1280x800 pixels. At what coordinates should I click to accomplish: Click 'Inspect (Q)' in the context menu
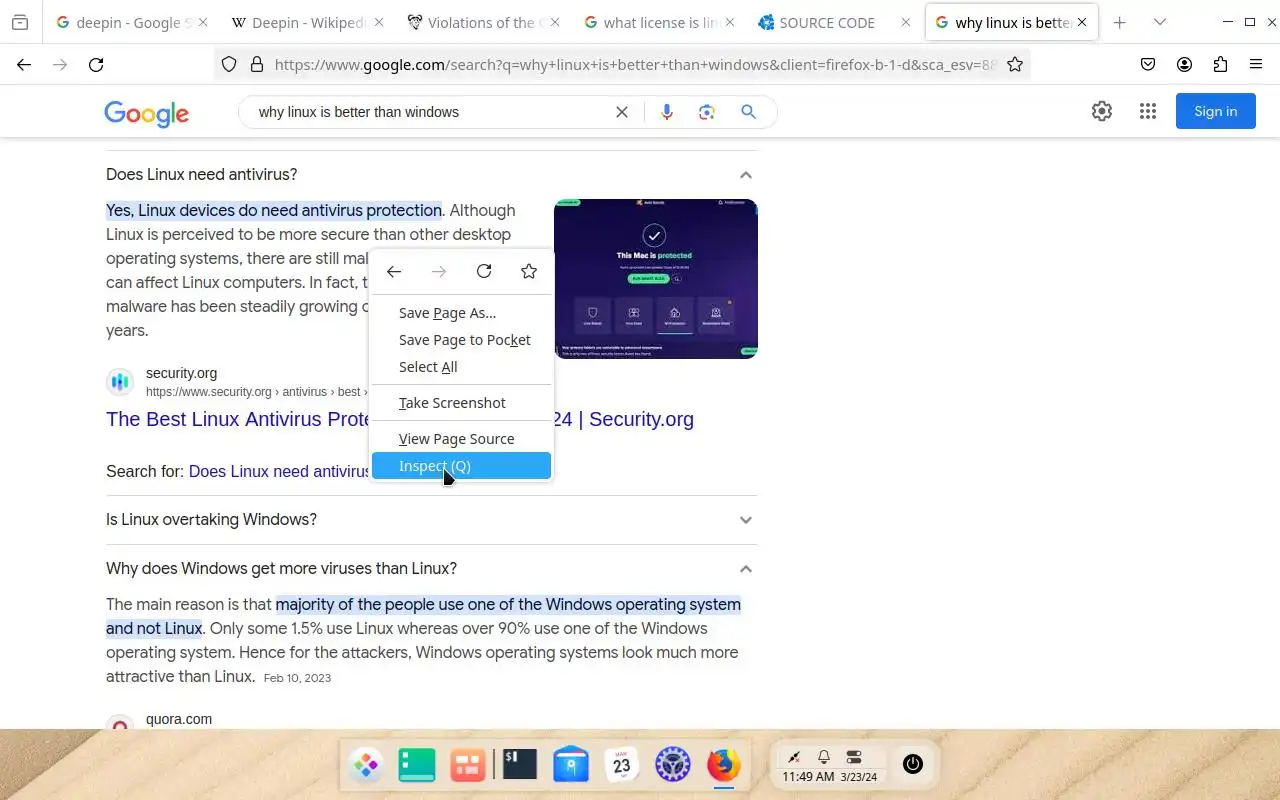click(461, 466)
